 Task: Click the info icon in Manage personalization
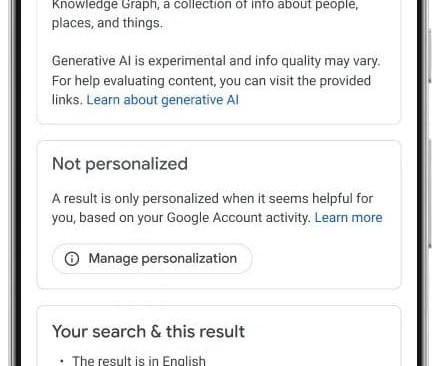click(x=72, y=259)
